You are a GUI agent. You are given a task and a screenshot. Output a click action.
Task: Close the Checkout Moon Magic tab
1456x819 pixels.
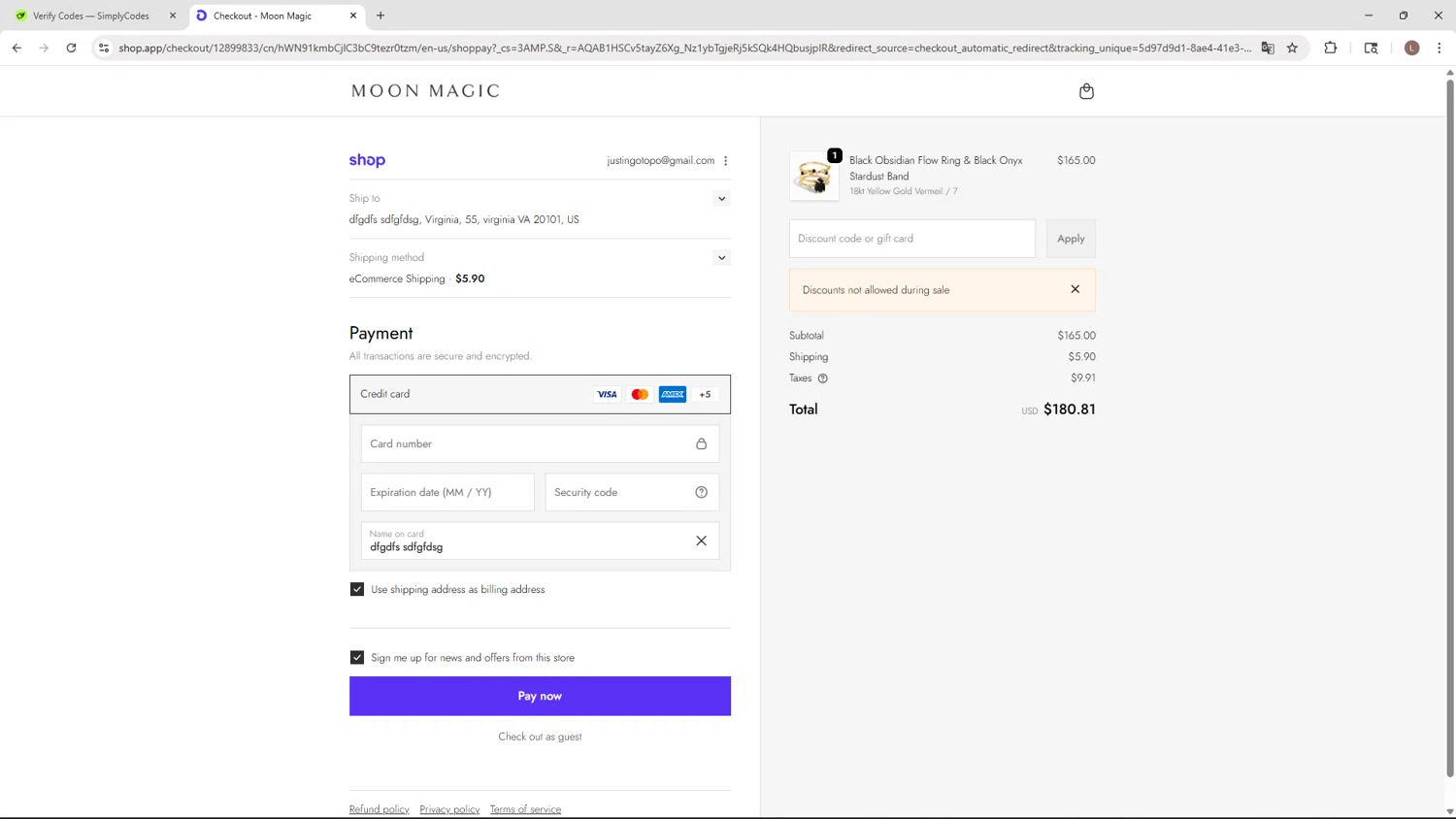tap(353, 16)
